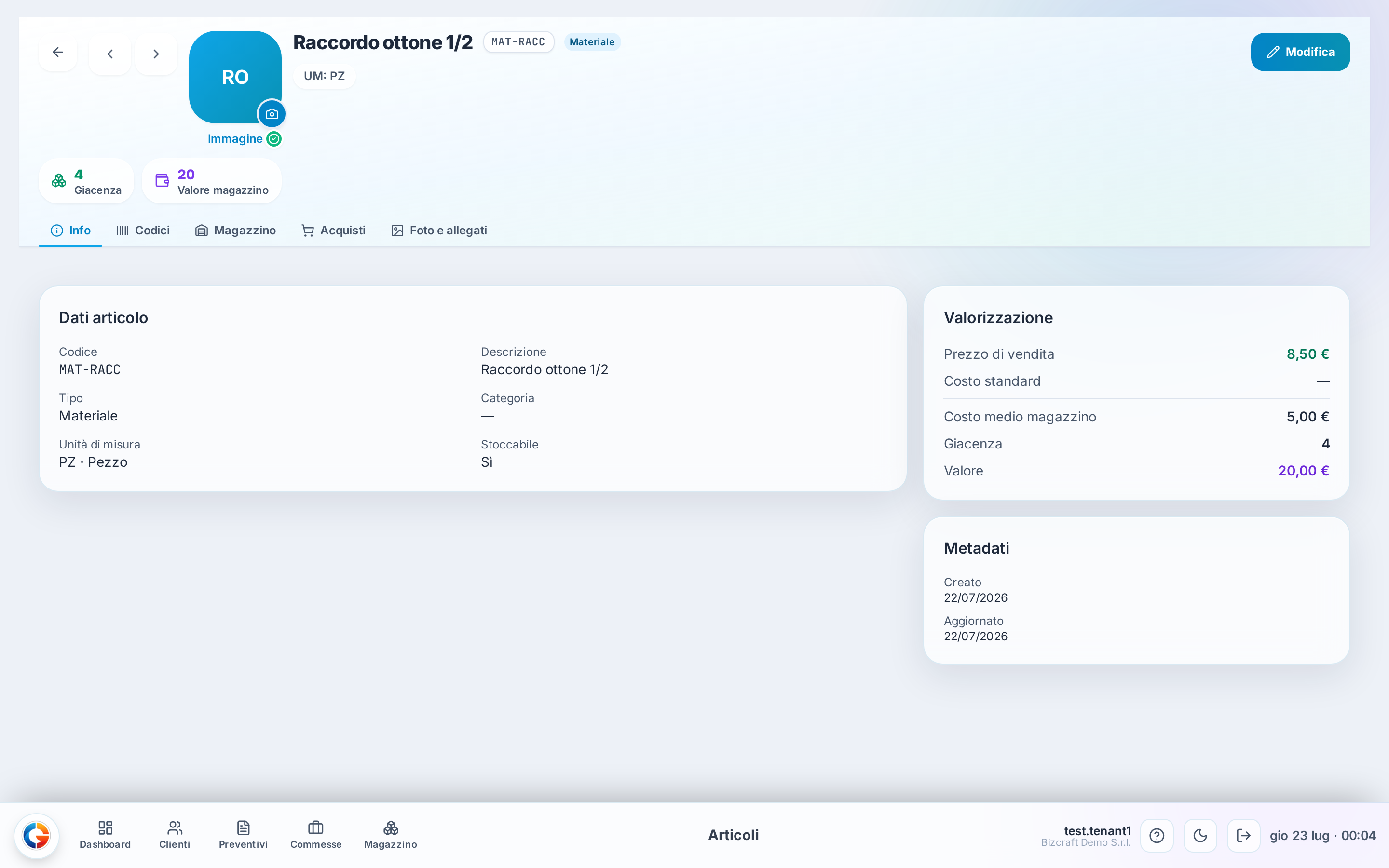Click the Dati articolo heading

[103, 318]
